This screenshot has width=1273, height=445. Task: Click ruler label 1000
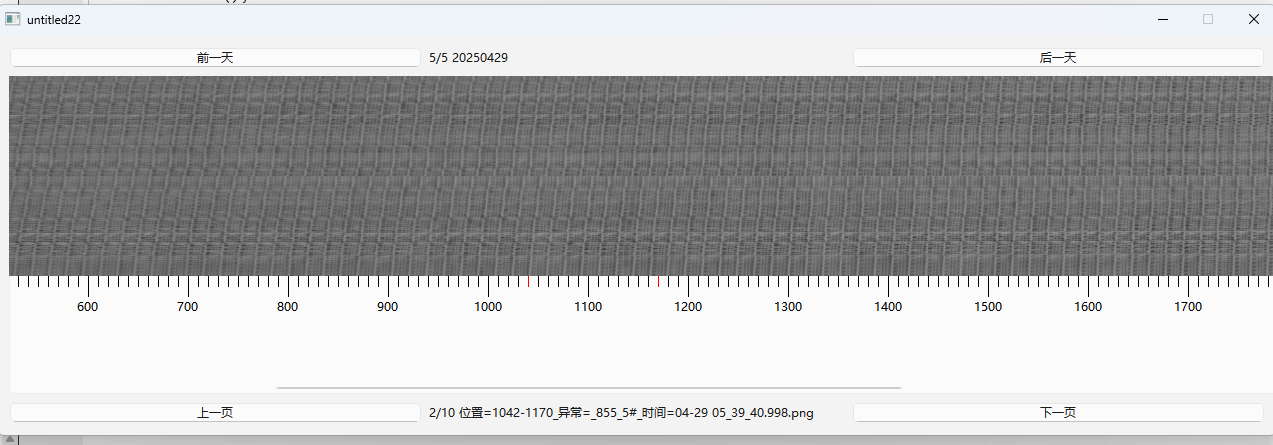[x=488, y=307]
